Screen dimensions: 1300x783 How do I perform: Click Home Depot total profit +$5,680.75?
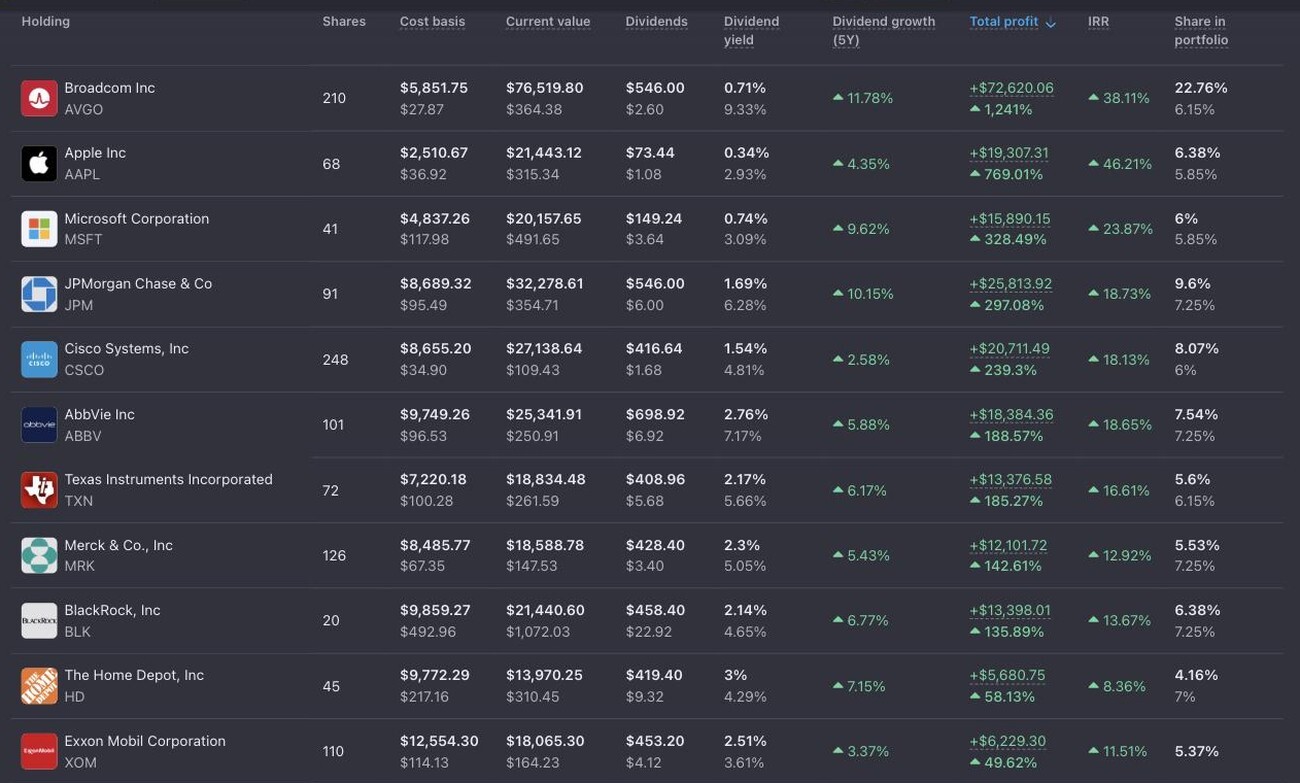point(1007,676)
